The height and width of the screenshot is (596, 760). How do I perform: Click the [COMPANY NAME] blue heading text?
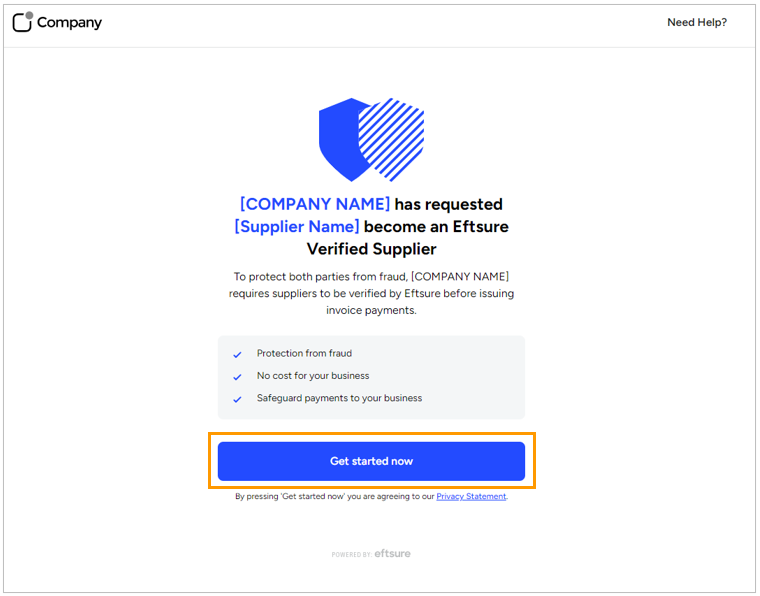point(315,204)
